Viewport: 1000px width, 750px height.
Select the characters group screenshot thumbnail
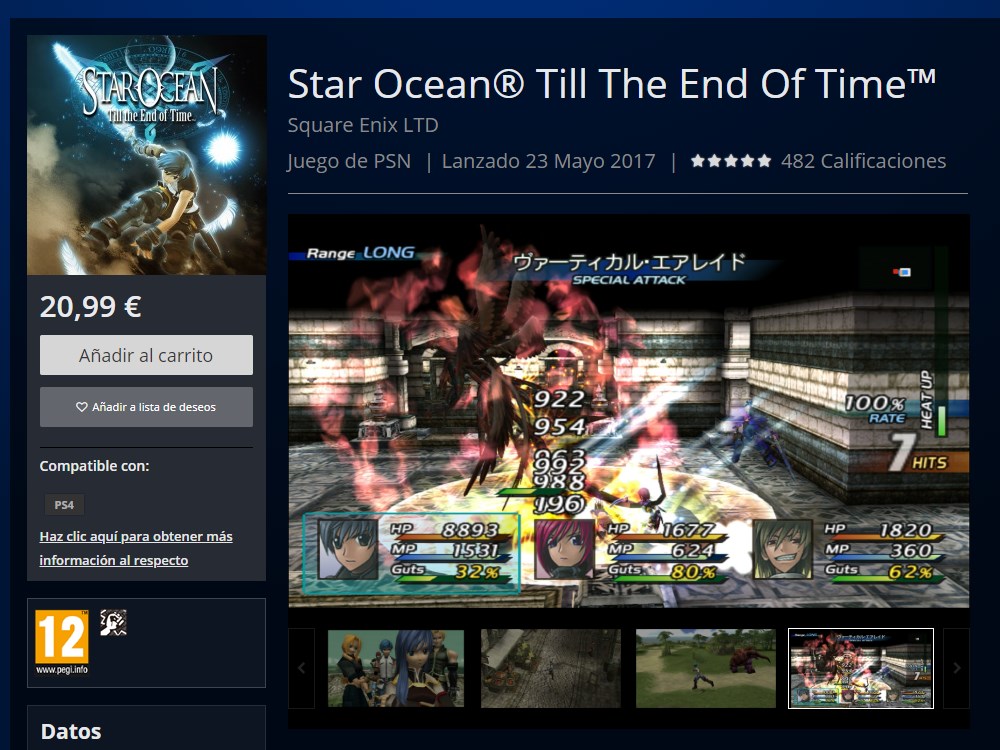(x=396, y=668)
